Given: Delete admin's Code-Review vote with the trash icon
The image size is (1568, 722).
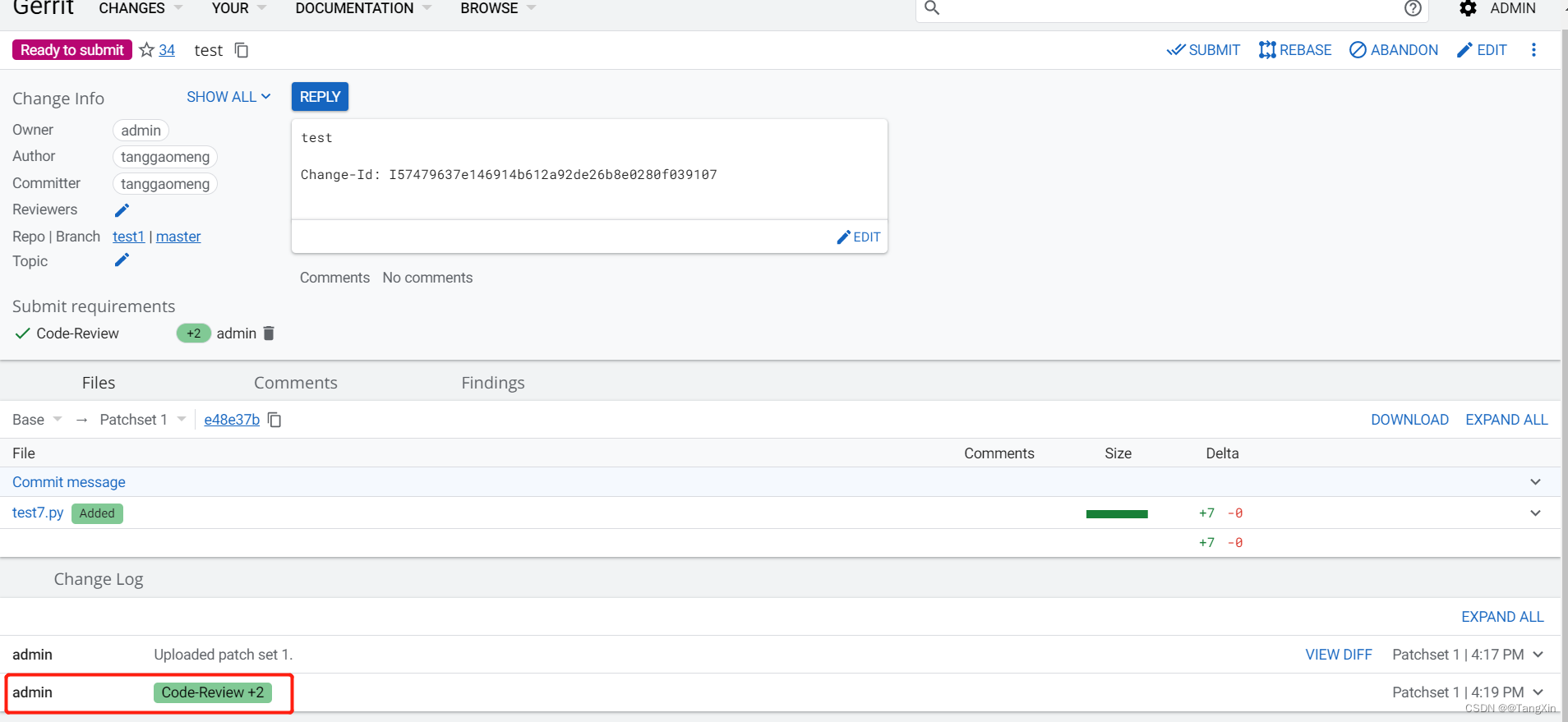Looking at the screenshot, I should 269,333.
